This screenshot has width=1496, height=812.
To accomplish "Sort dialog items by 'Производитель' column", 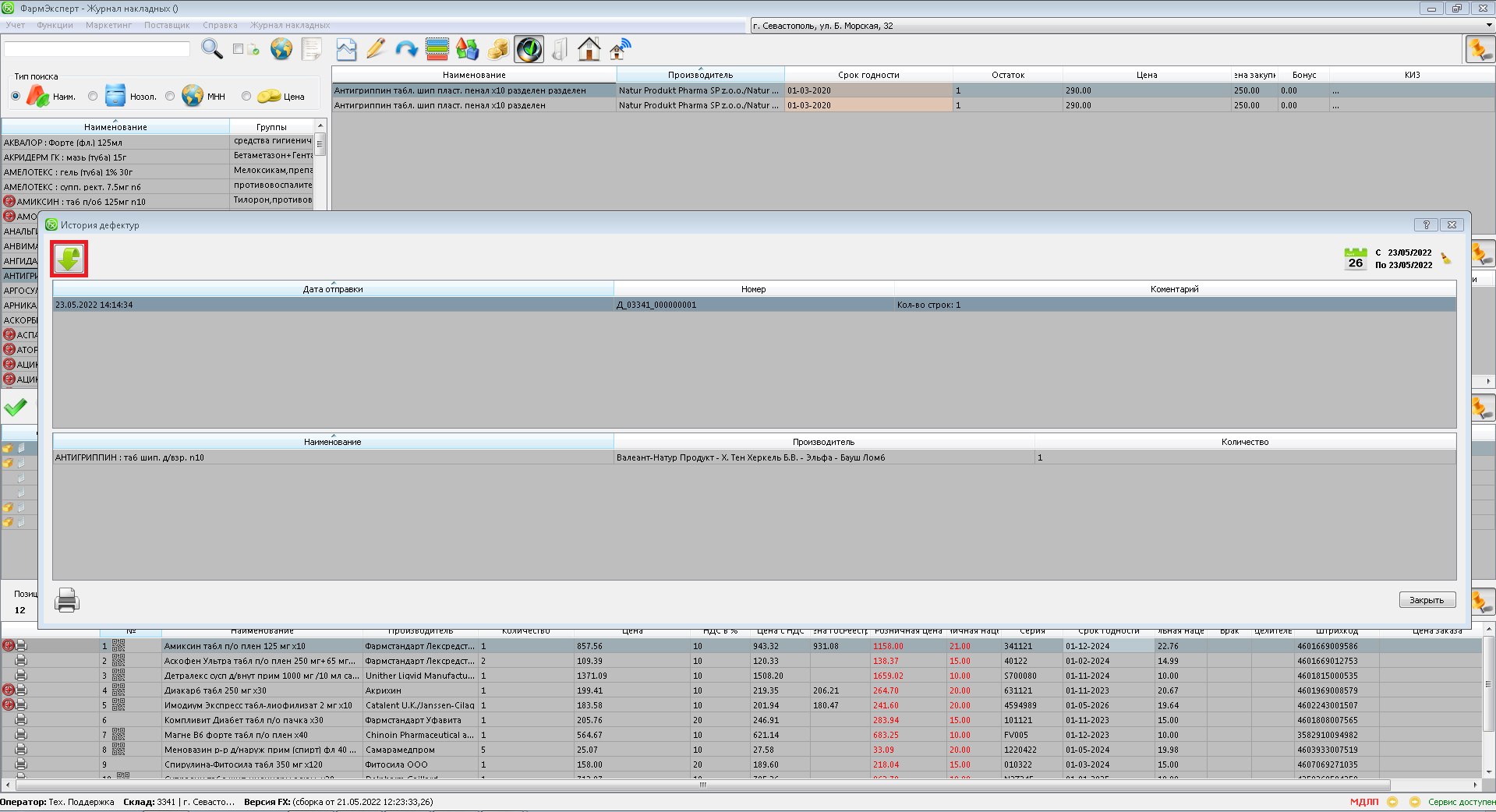I will tap(823, 442).
